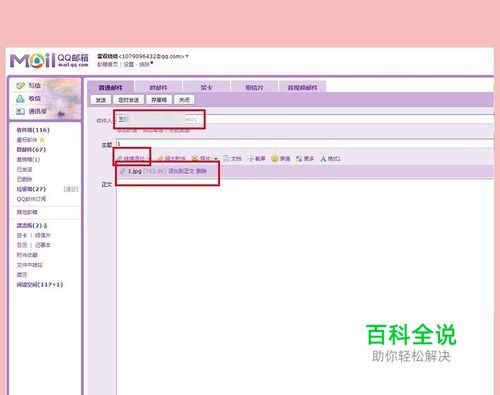Screen dimensions: 500x395
Task: Open 简历 in the sidebar
Action: (x=22, y=275)
